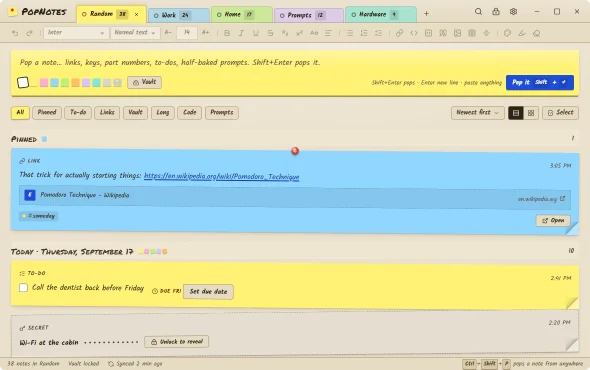Change text case with Aa icon
The width and height of the screenshot is (590, 370).
(x=314, y=33)
